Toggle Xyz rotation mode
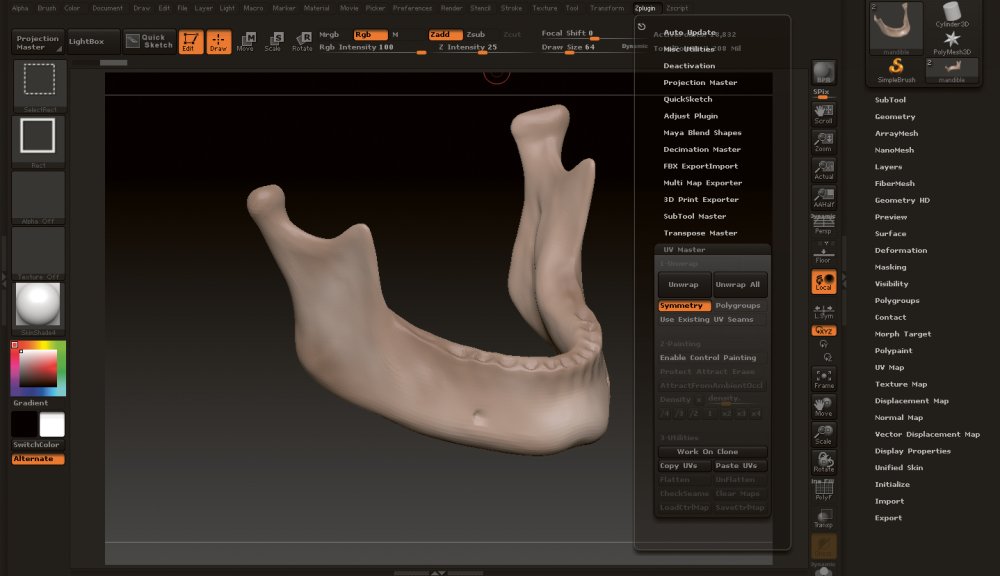Screen dimensions: 1000x576 coord(823,331)
